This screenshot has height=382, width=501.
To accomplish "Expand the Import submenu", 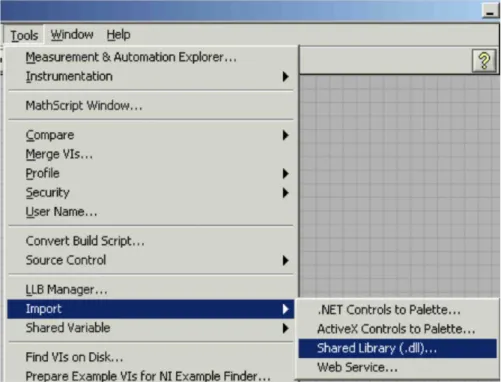I will pos(150,309).
